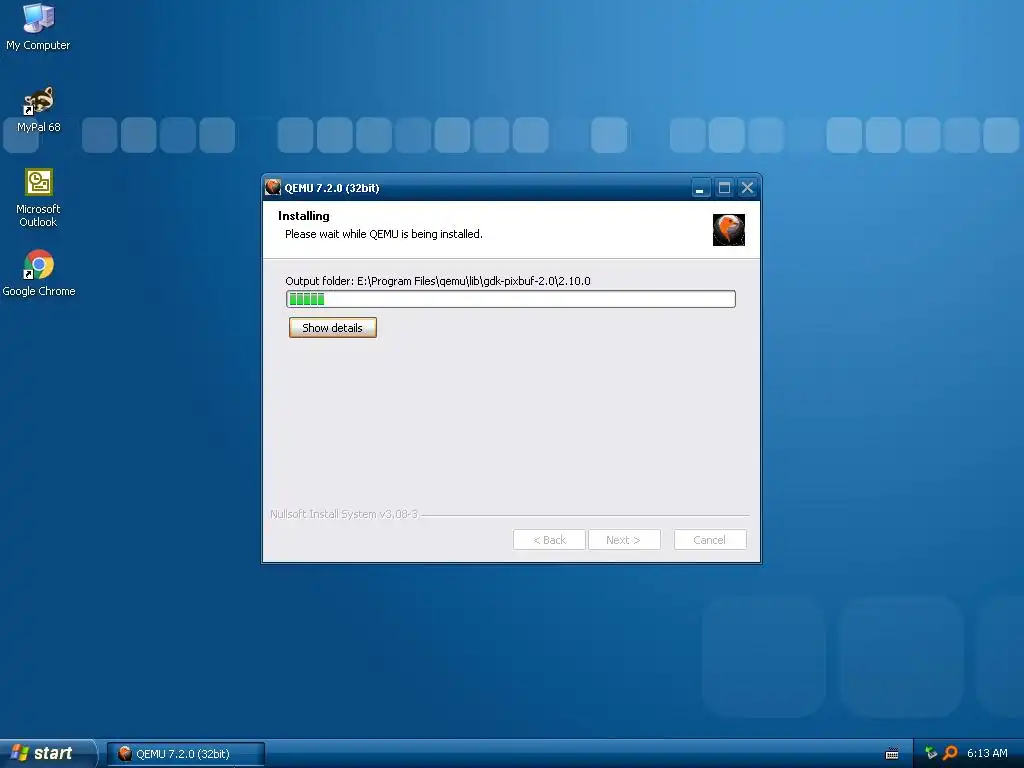Click the disabled Back button
This screenshot has width=1024, height=768.
coord(549,540)
